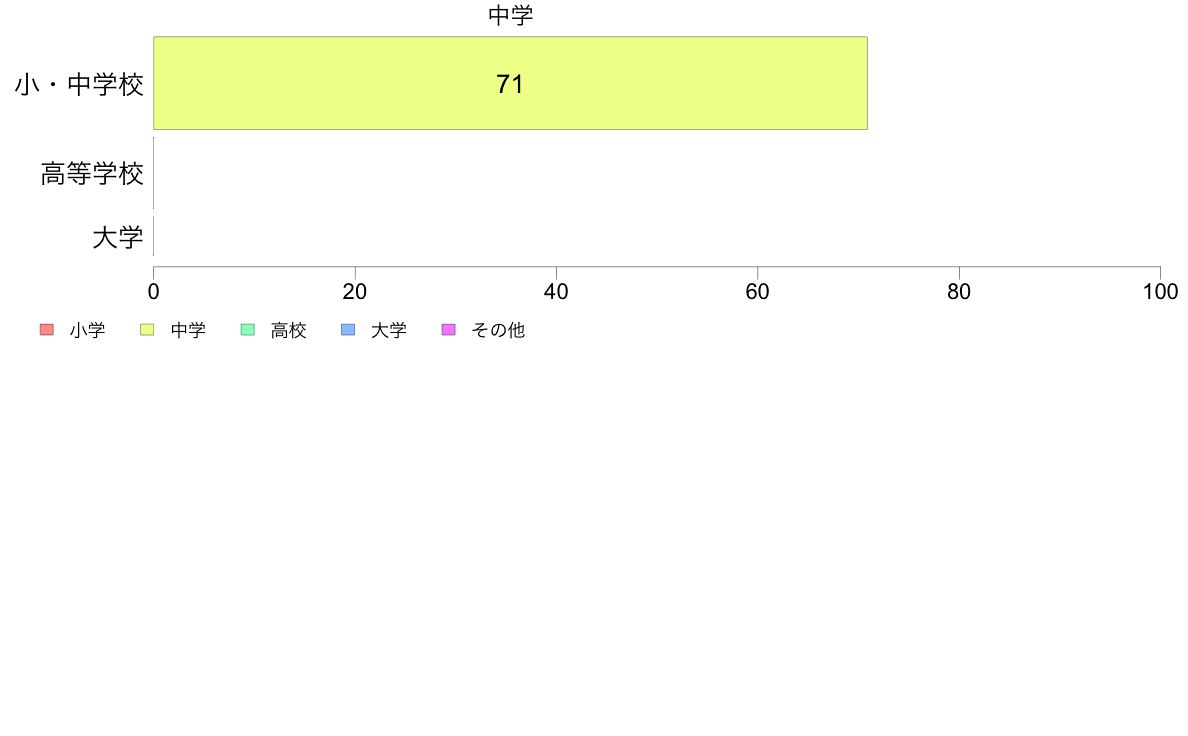Select the 大学 axis category label
This screenshot has width=1188, height=736.
pyautogui.click(x=117, y=237)
